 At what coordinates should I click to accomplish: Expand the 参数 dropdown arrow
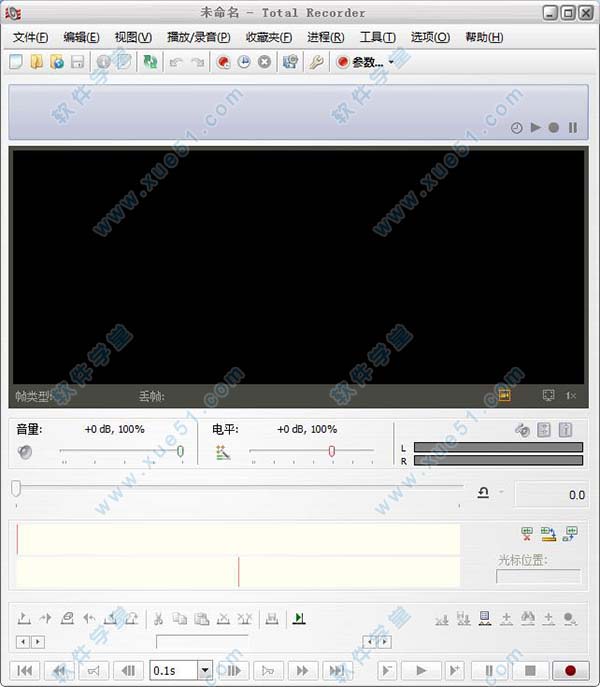(x=391, y=63)
